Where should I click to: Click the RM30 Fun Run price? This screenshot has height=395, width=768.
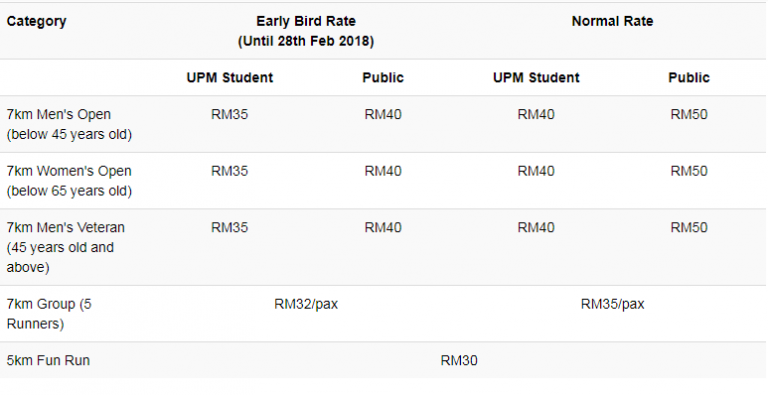[x=459, y=361]
